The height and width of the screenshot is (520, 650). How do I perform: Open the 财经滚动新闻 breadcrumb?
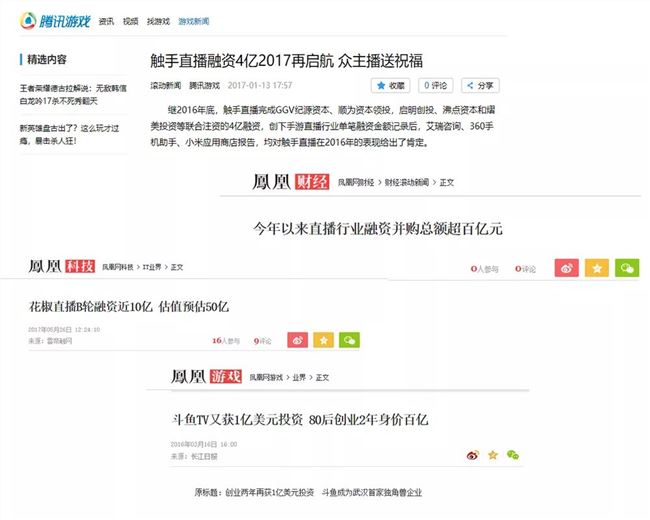tap(407, 182)
